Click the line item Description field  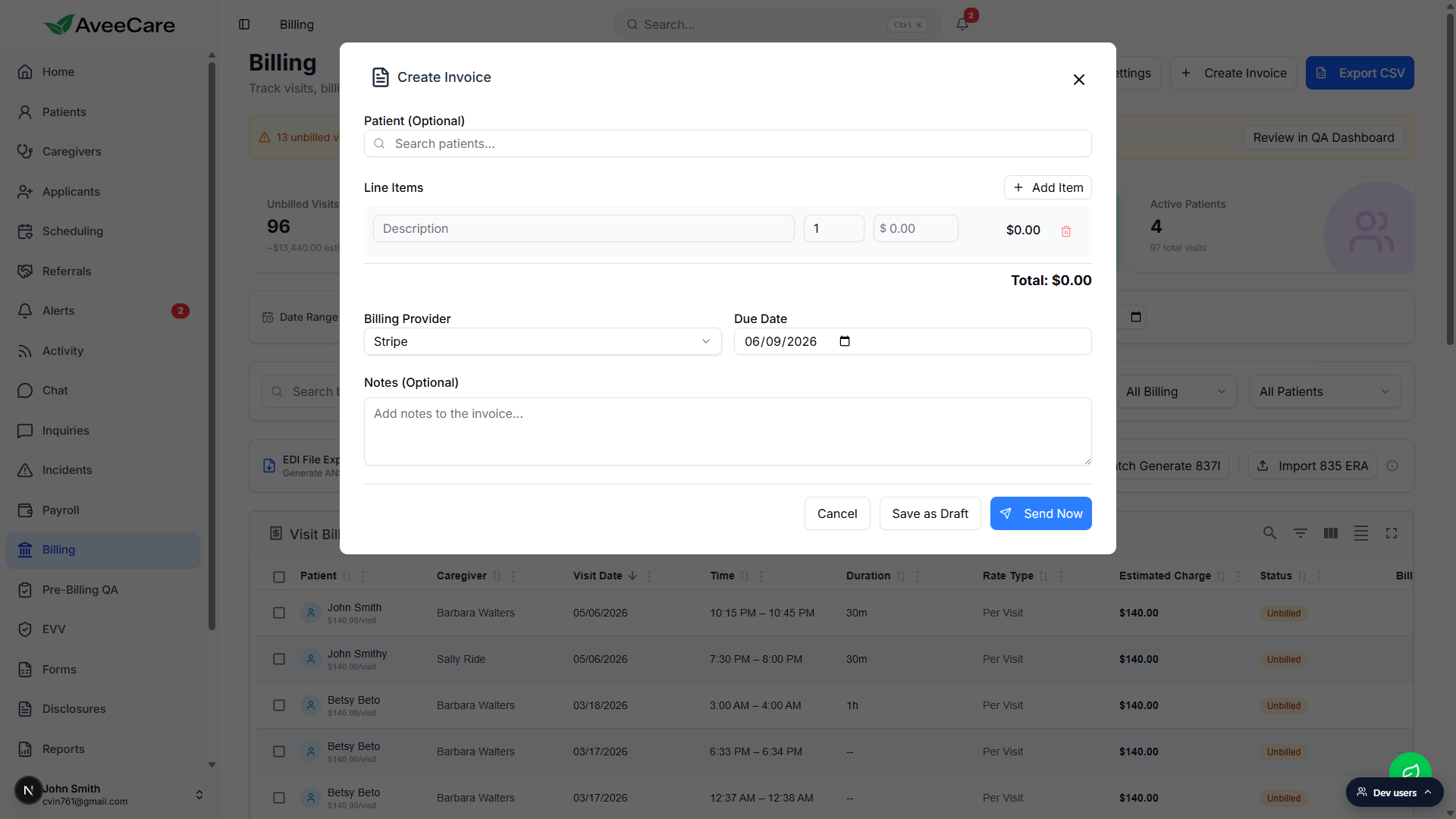[x=584, y=228]
